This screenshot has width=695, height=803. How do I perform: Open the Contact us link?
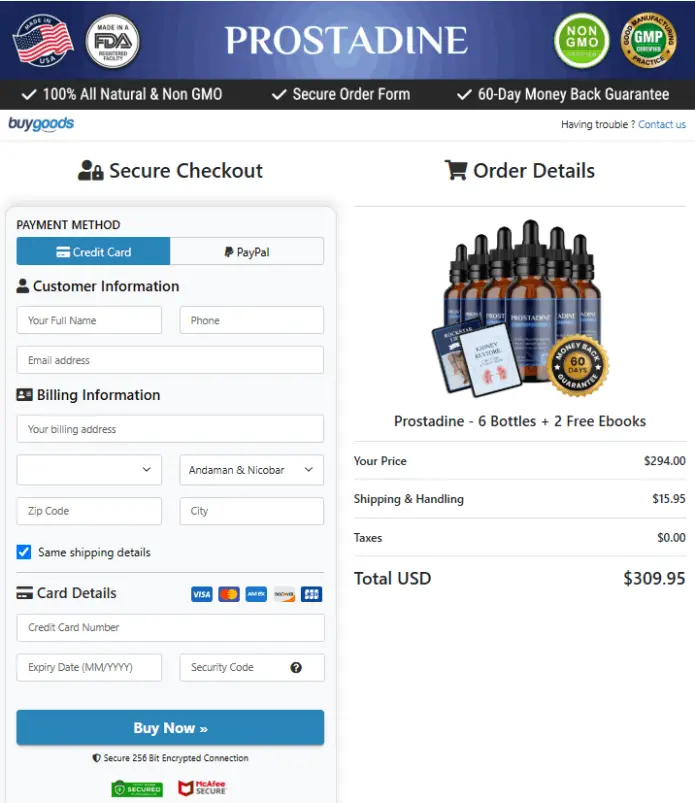662,124
